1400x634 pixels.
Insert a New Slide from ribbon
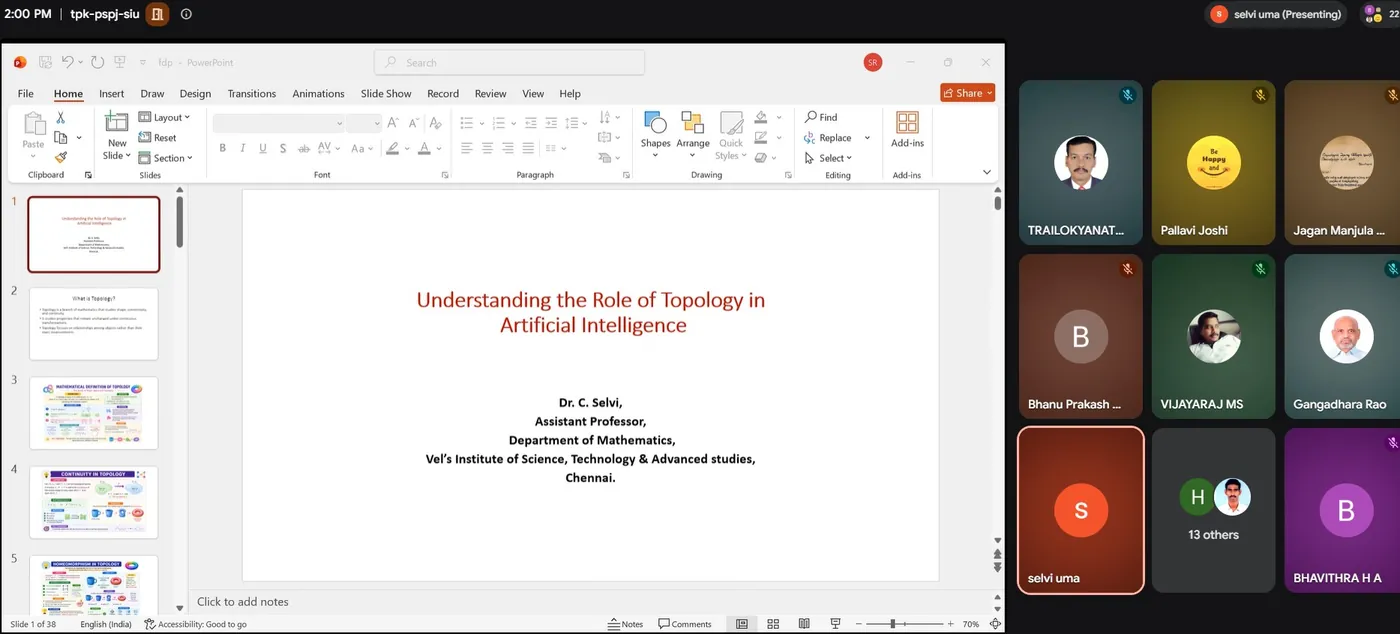[x=117, y=136]
